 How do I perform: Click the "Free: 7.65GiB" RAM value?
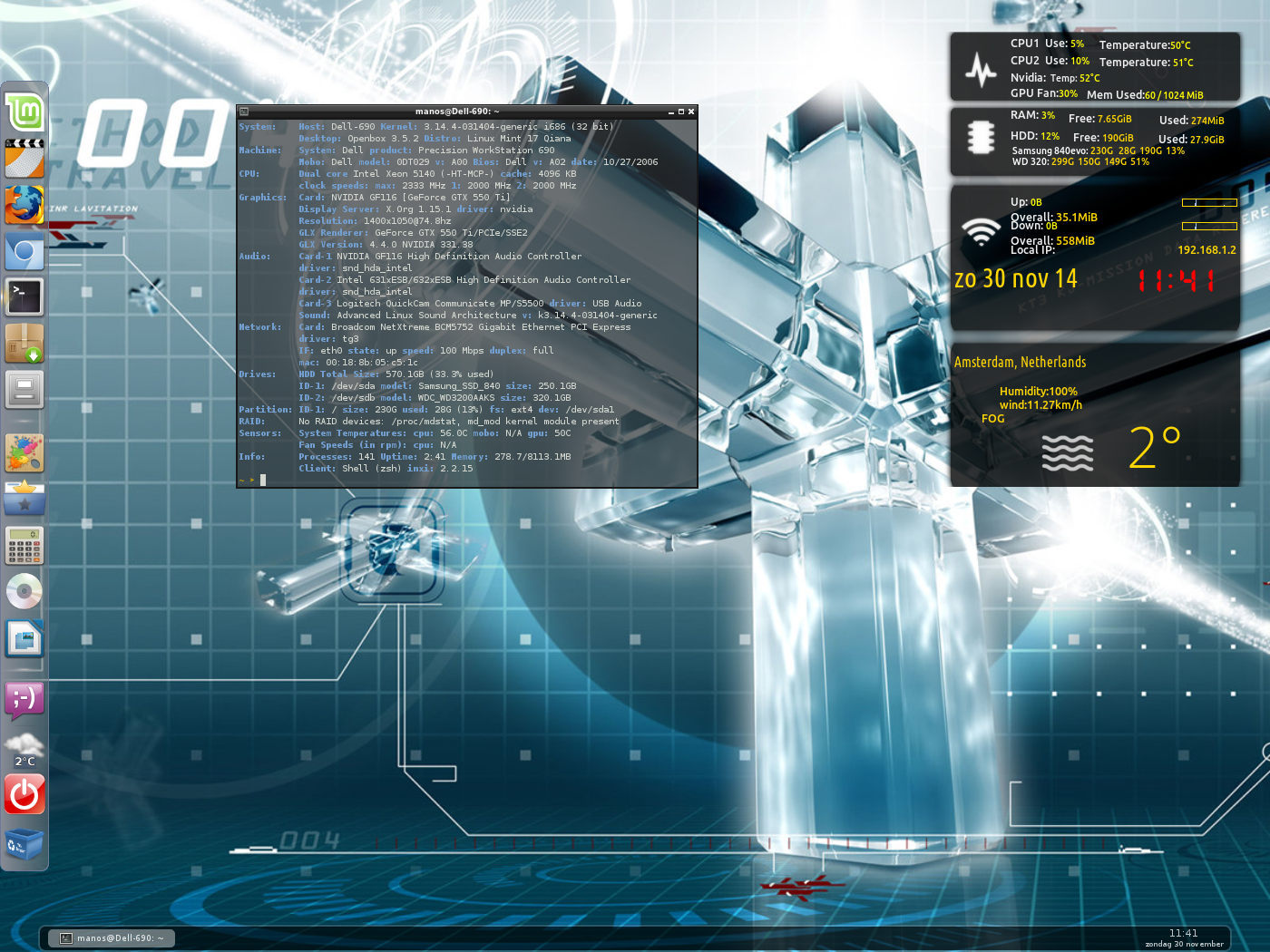(1100, 119)
